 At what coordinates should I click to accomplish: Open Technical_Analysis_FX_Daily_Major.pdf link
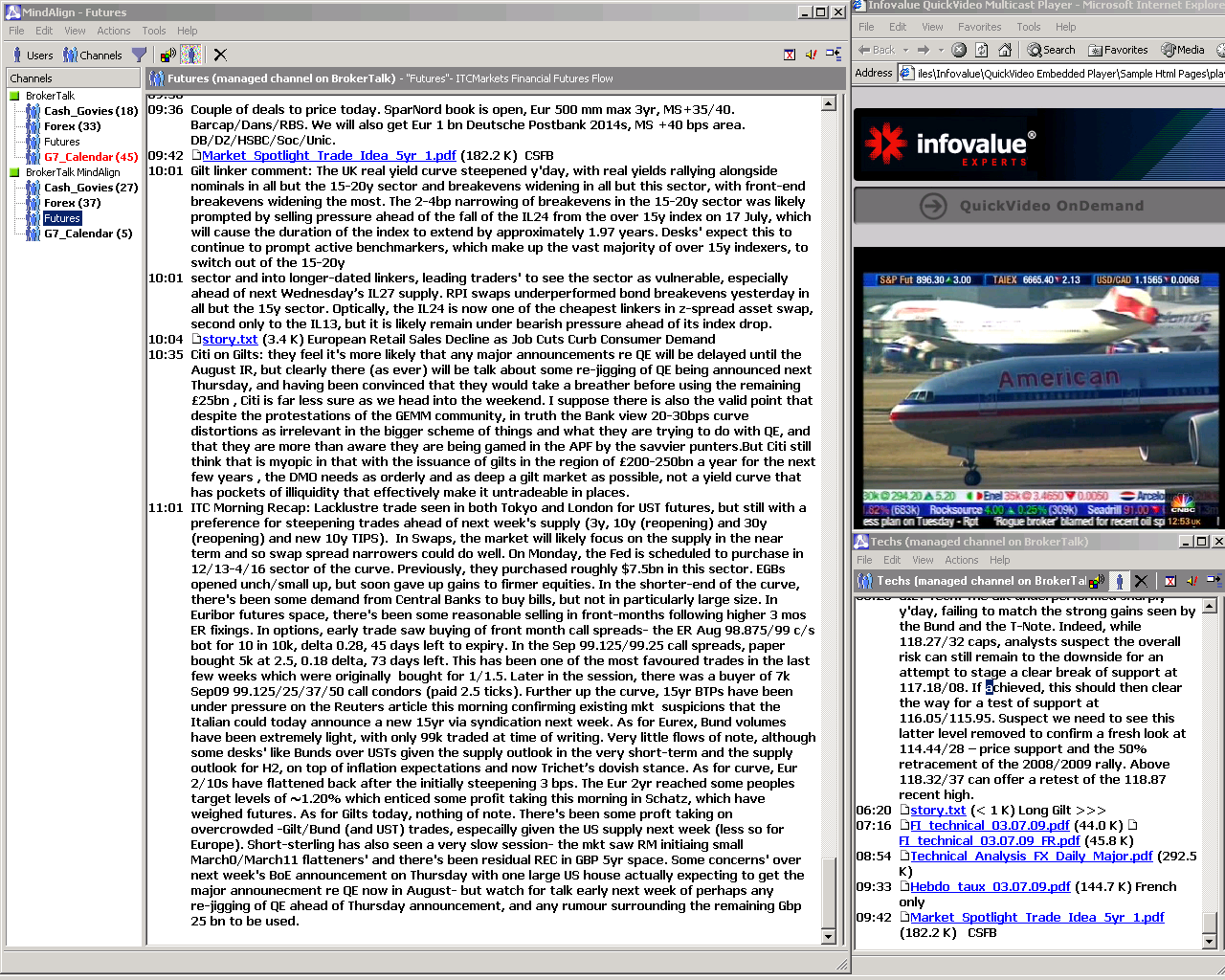1032,856
